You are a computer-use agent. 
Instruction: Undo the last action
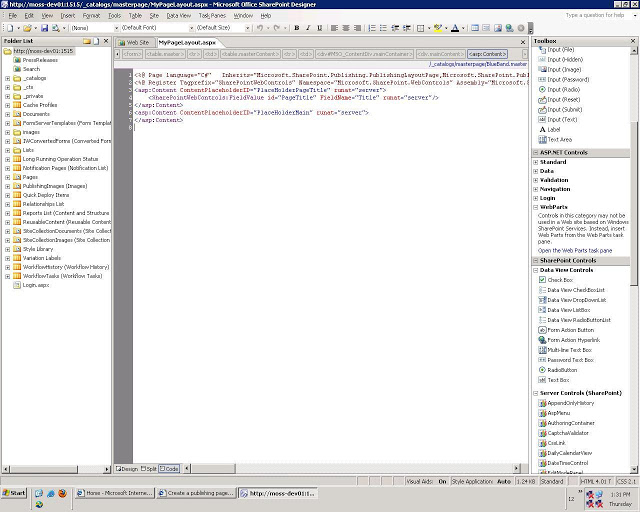(260, 28)
